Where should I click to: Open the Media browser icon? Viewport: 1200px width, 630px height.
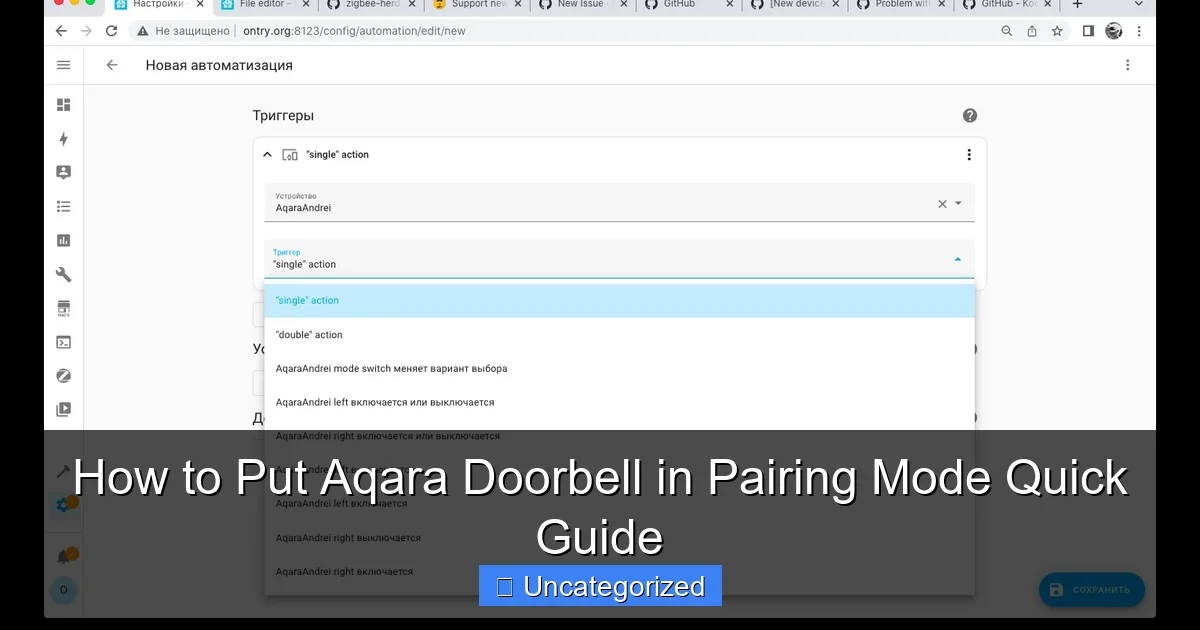(x=63, y=409)
